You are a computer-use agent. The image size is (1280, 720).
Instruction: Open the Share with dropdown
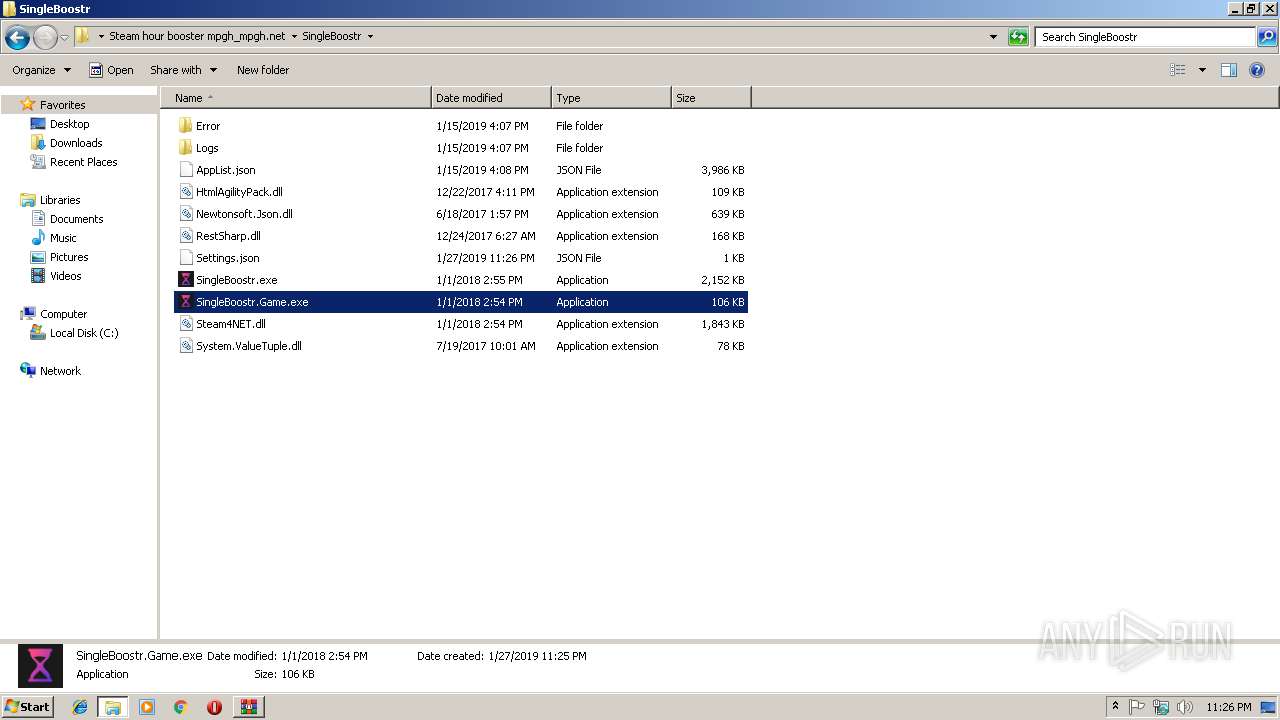(x=183, y=70)
